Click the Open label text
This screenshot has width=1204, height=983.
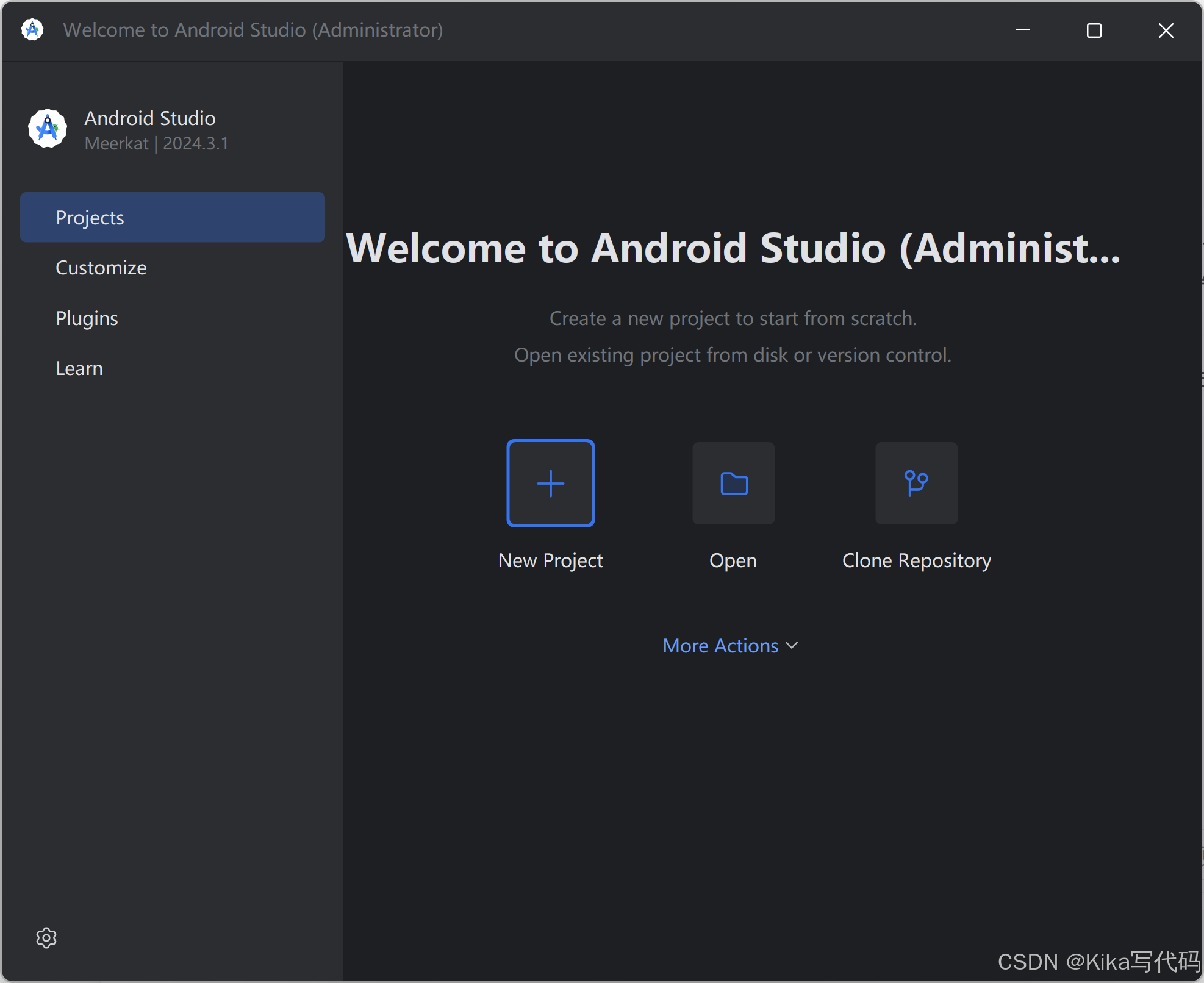coord(733,561)
